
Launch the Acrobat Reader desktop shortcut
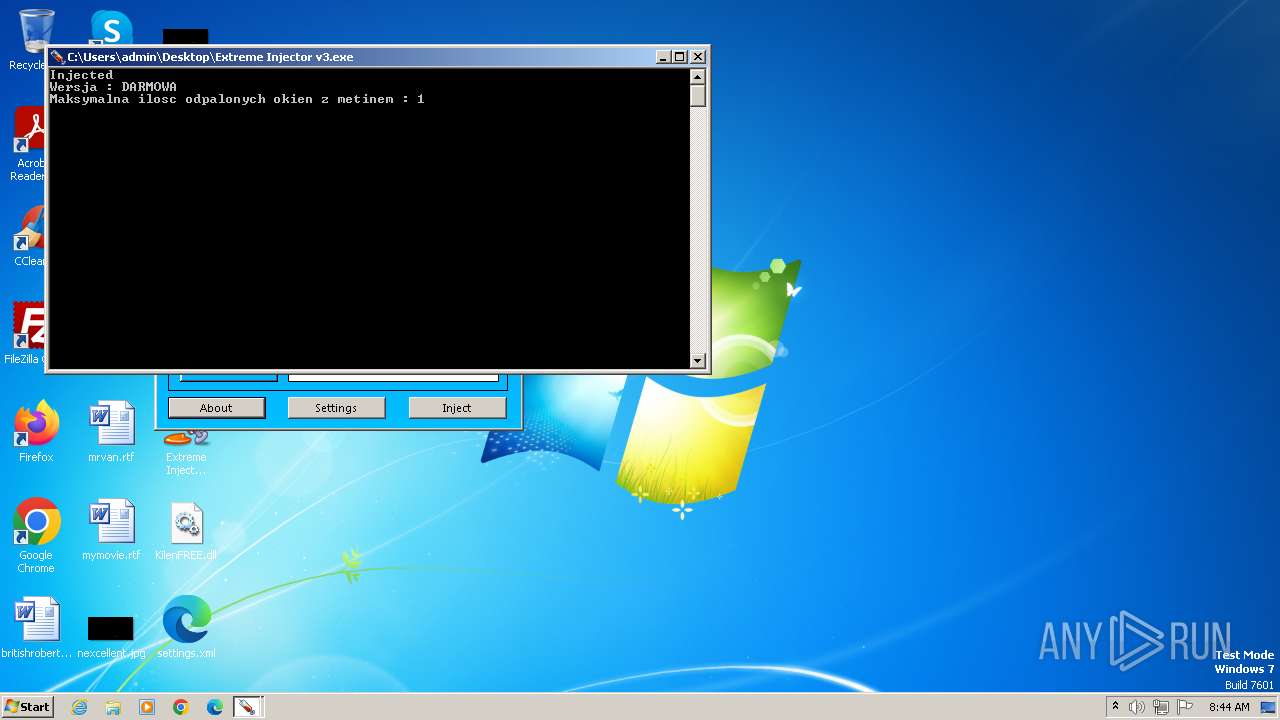pos(30,143)
